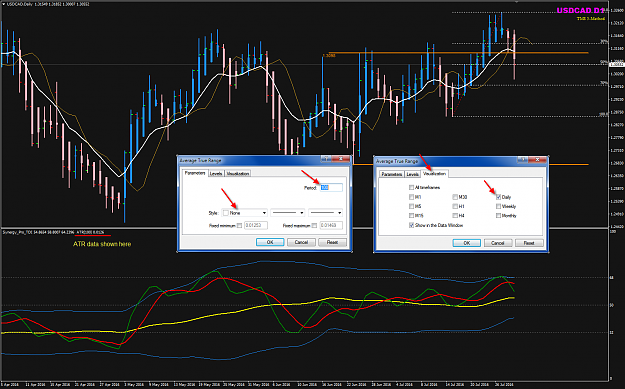Open Levels tab in the timeframes dialog
This screenshot has height=389, width=625.
click(x=413, y=174)
